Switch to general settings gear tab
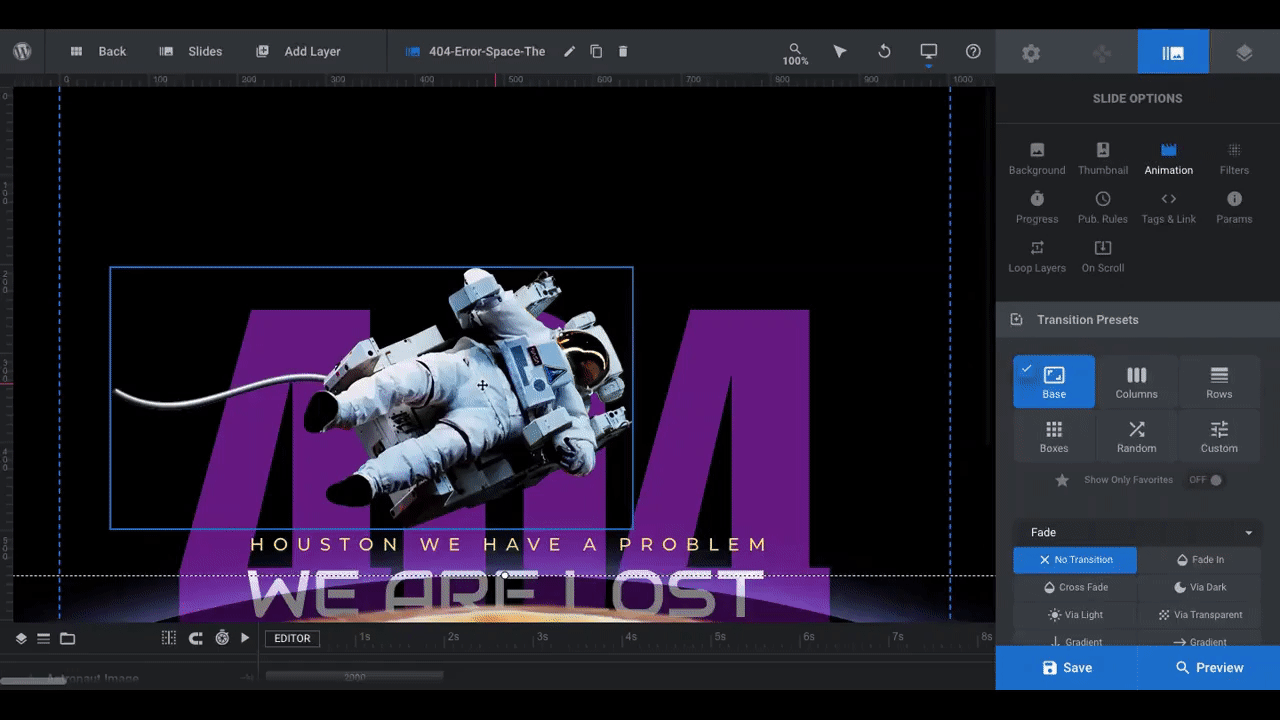Viewport: 1280px width, 720px height. (x=1031, y=53)
